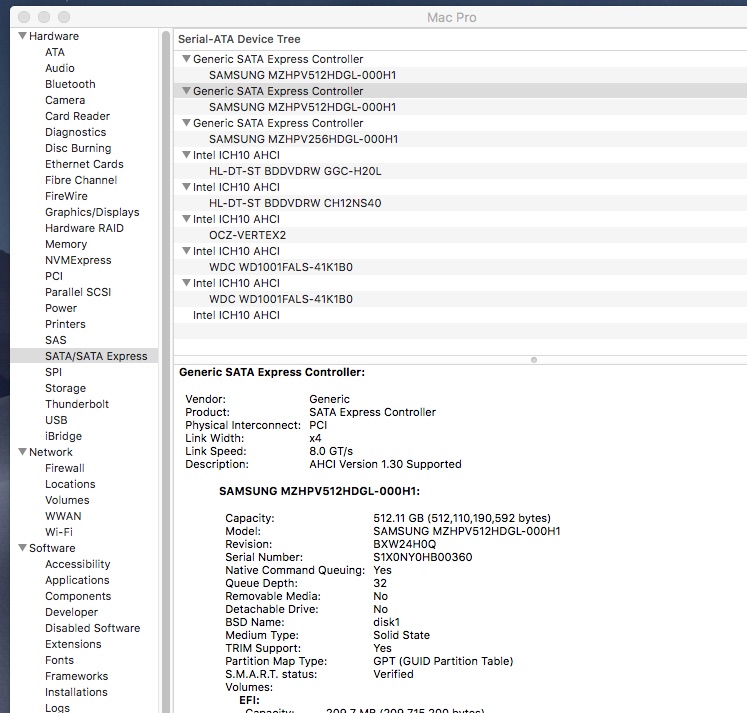Viewport: 747px width, 713px height.
Task: Select Volumes under Network
Action: [67, 500]
